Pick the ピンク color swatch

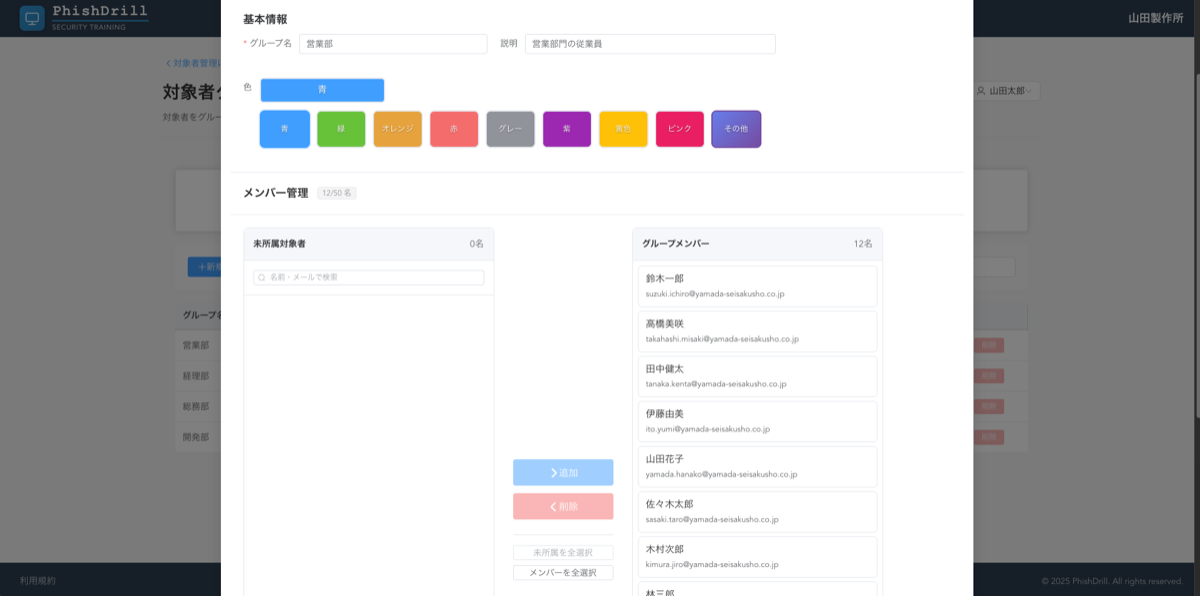[x=680, y=129]
